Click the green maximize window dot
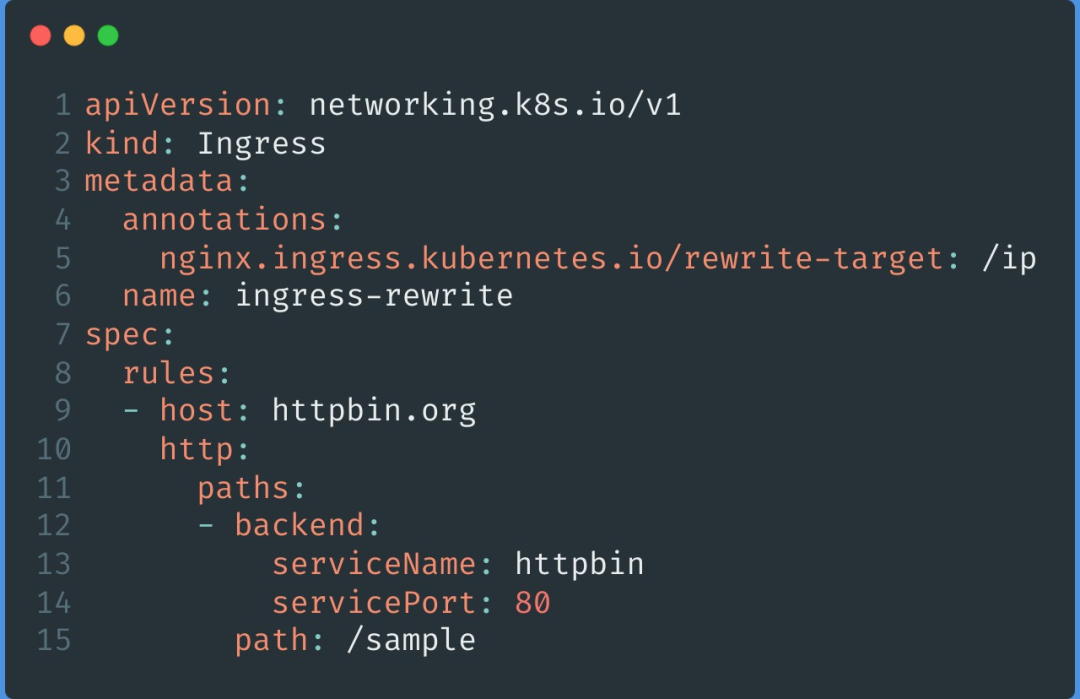Screen dimensions: 1080x699 (108, 35)
